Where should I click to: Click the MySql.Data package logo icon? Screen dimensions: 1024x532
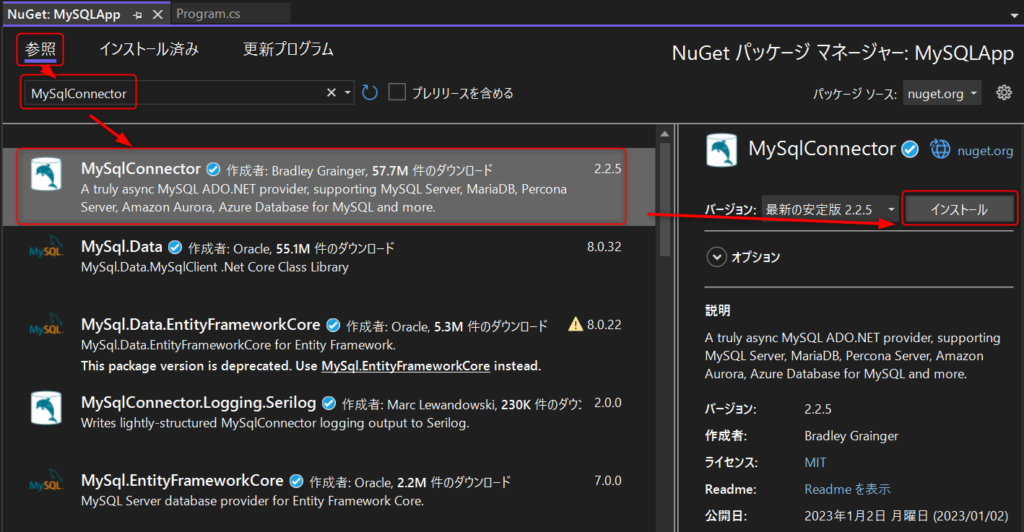pyautogui.click(x=46, y=249)
